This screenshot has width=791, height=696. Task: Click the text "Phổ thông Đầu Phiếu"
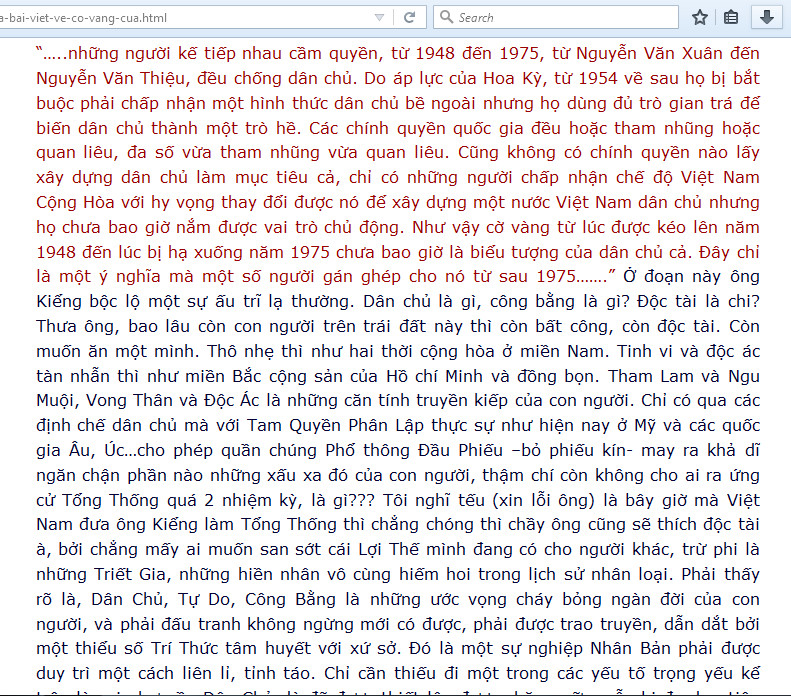414,450
